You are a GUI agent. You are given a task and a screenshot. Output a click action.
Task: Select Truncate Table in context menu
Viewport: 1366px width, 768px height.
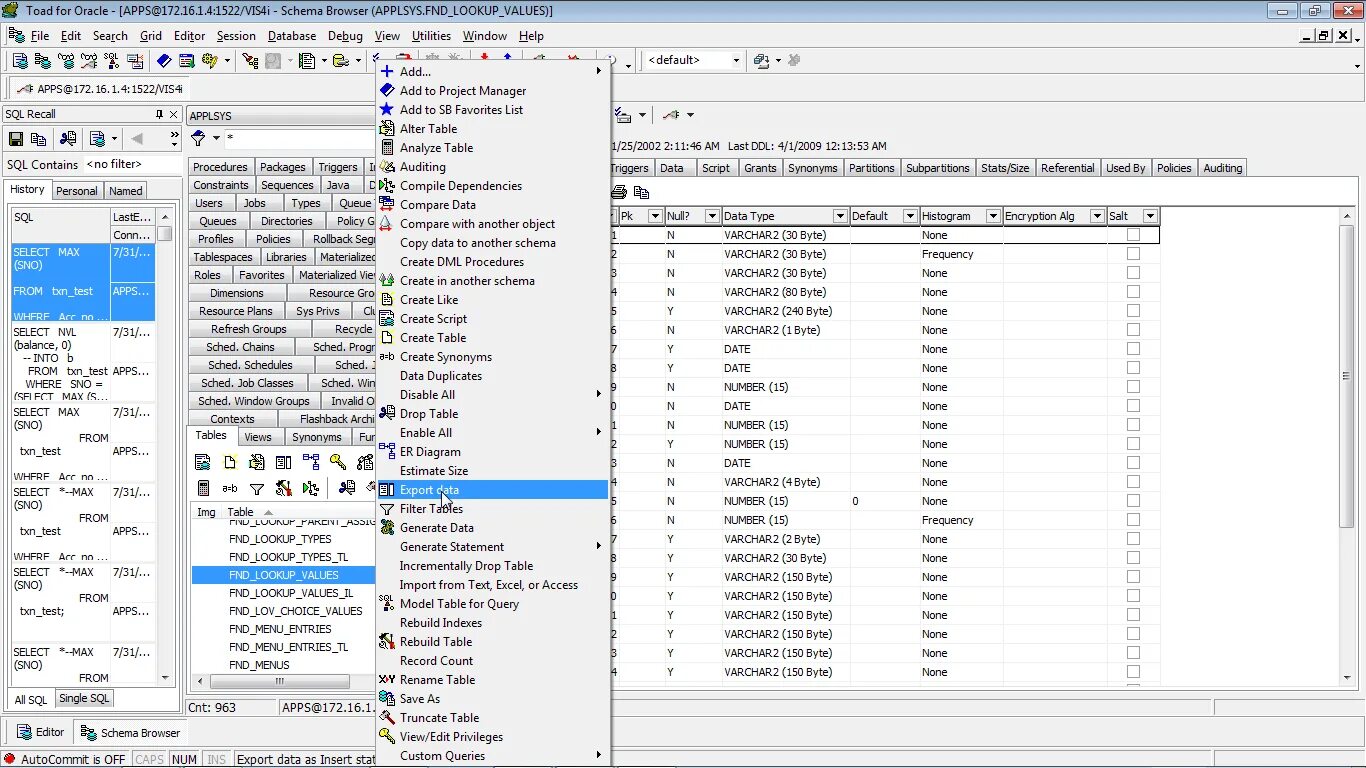click(x=492, y=718)
